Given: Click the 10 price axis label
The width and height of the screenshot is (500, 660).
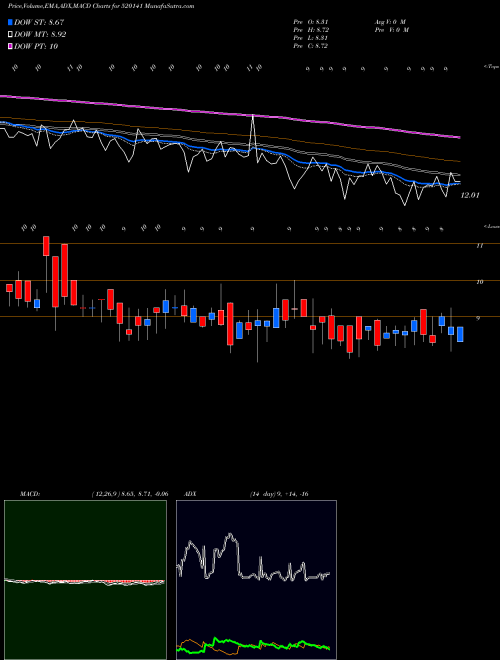Looking at the screenshot, I should pyautogui.click(x=479, y=282).
